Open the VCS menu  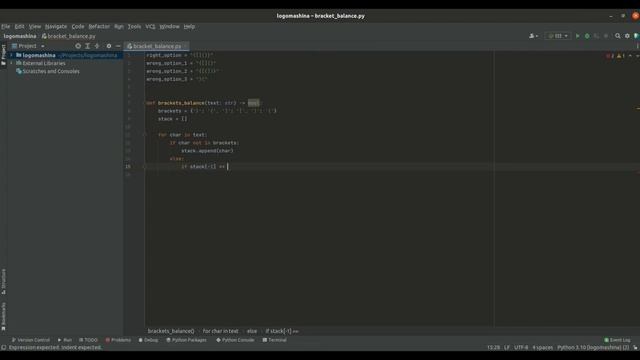coord(150,27)
